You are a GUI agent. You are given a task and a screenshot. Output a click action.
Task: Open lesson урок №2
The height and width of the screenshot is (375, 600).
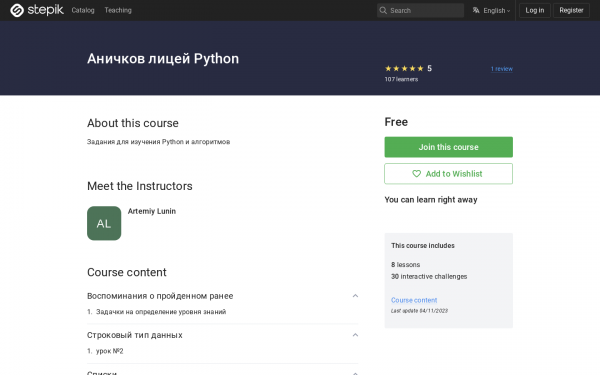(x=110, y=351)
